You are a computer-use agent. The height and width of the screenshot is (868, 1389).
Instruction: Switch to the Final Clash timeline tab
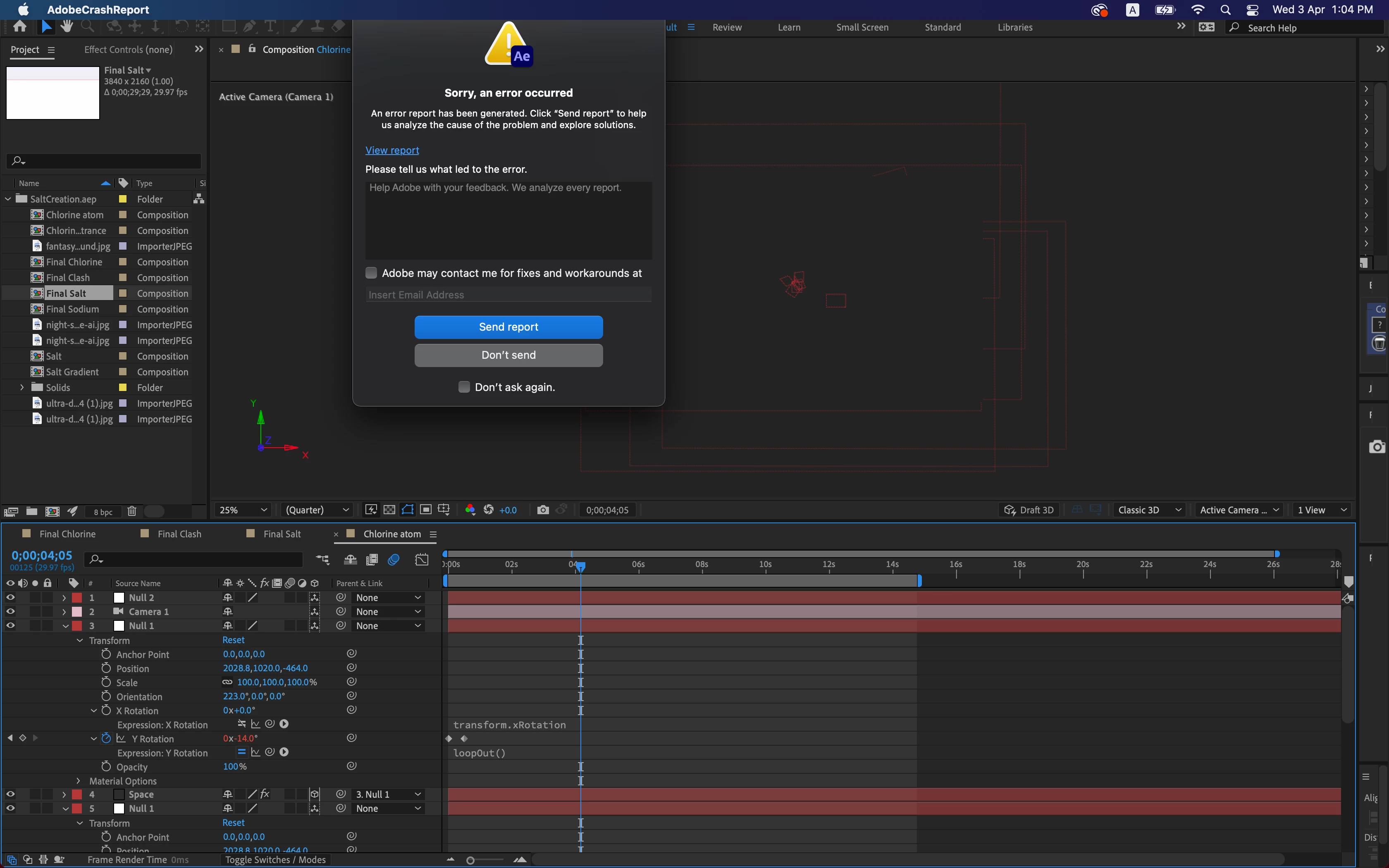point(179,534)
